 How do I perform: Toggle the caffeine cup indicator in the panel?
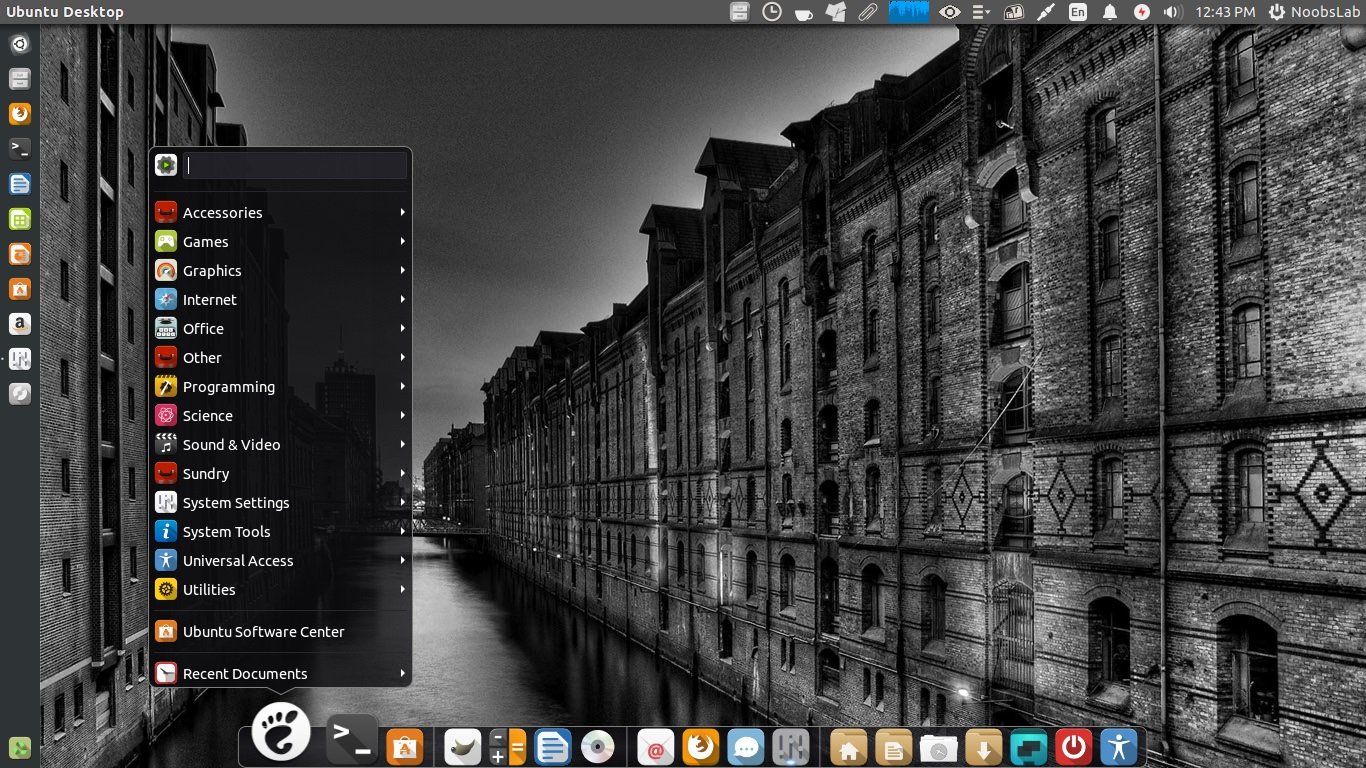coord(801,12)
